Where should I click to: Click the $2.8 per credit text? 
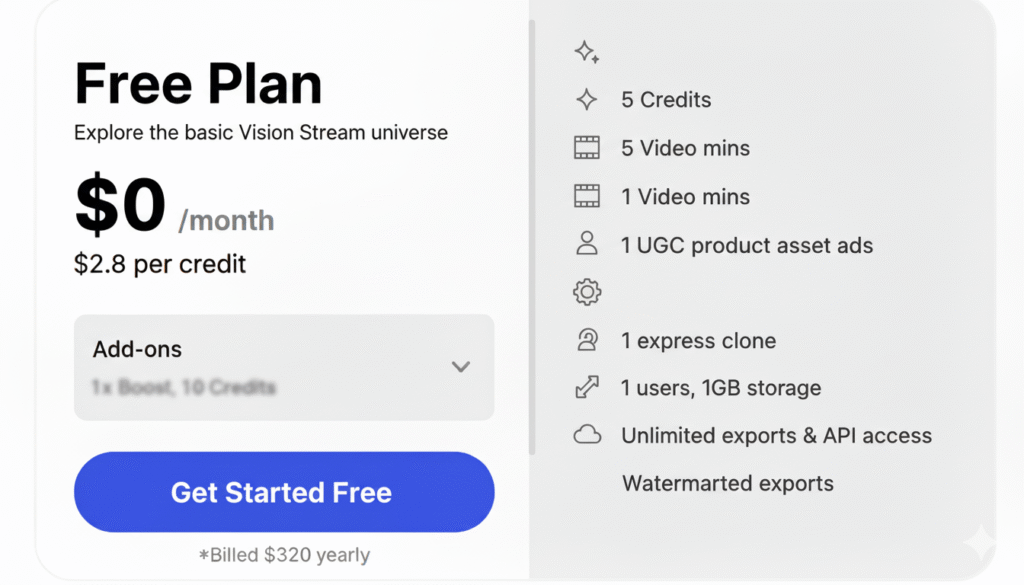[160, 264]
